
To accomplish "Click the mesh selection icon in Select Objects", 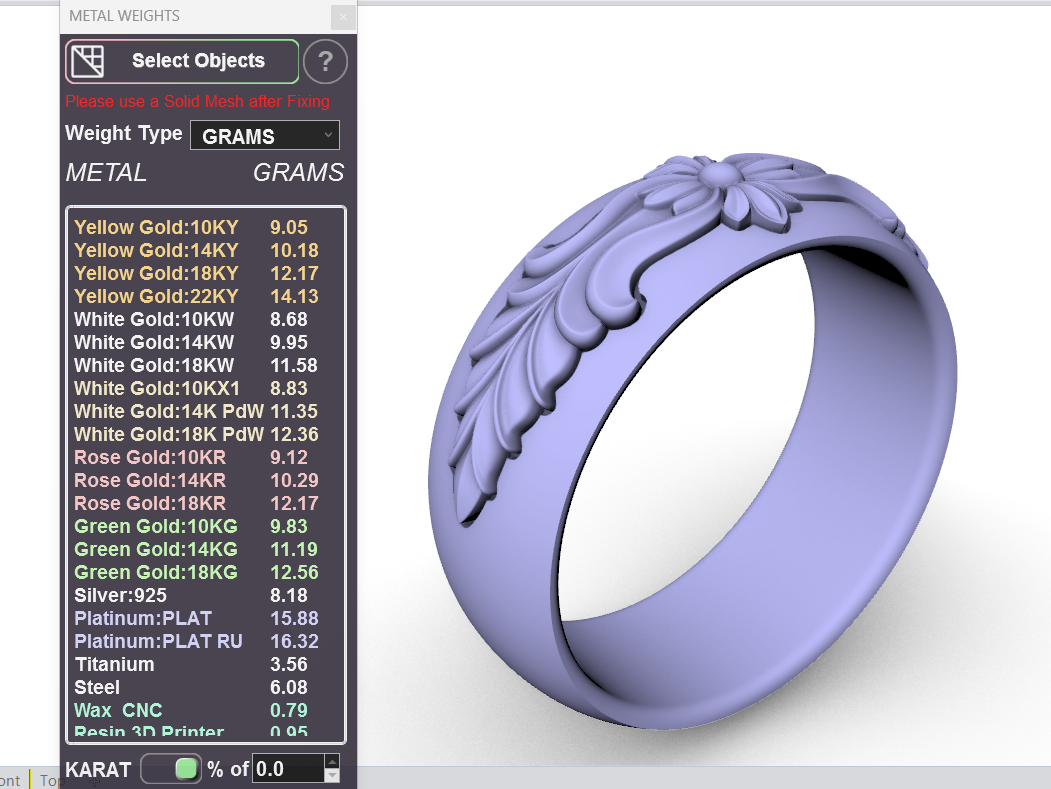I will click(88, 61).
